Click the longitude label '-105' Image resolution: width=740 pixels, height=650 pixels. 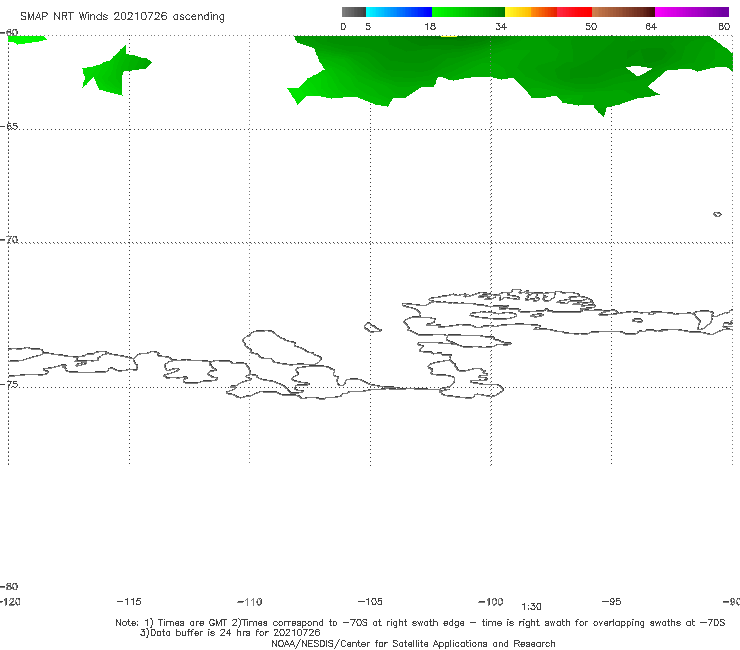[370, 601]
